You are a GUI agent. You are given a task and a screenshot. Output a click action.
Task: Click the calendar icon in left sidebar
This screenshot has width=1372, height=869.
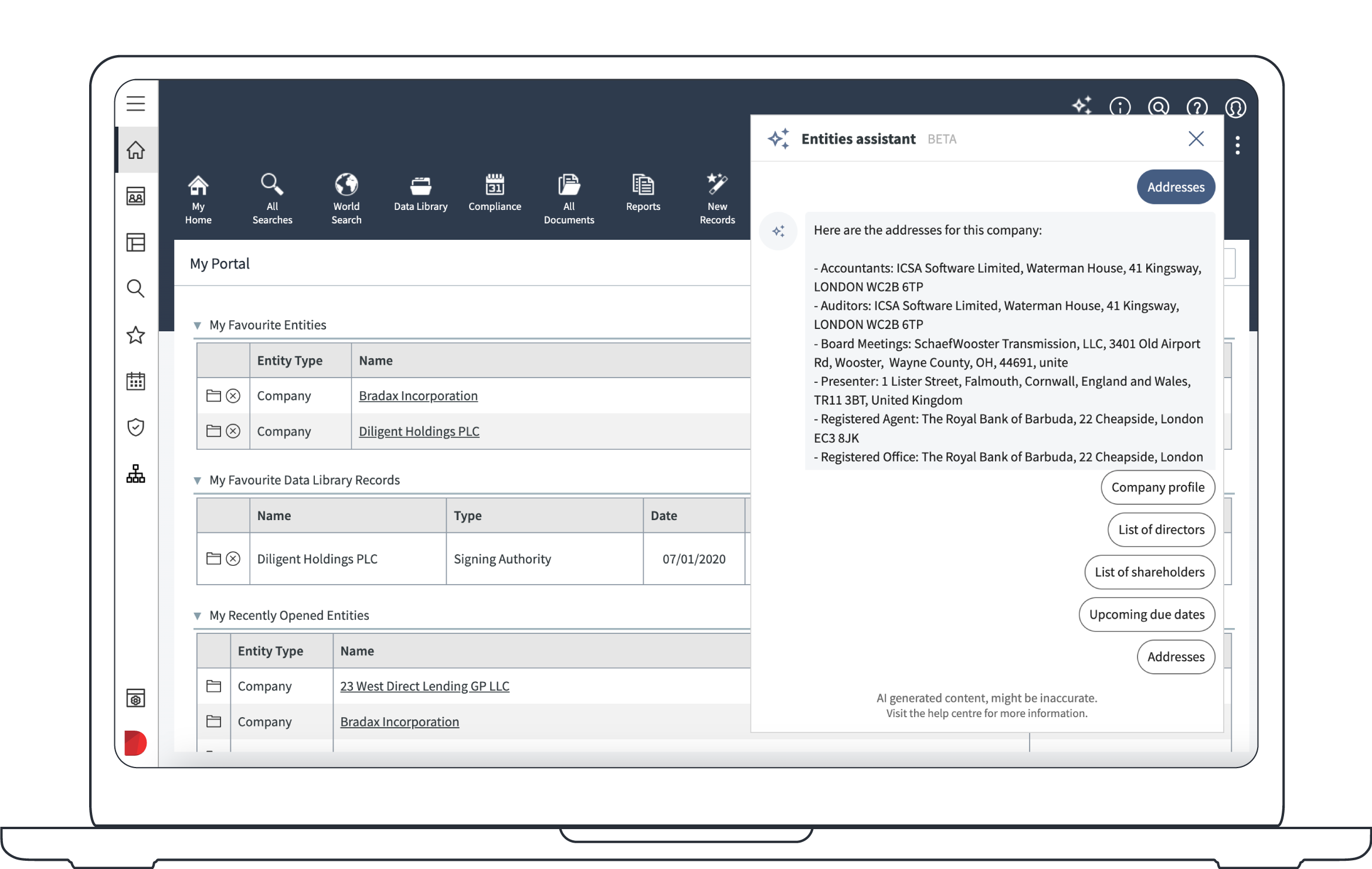[x=135, y=381]
